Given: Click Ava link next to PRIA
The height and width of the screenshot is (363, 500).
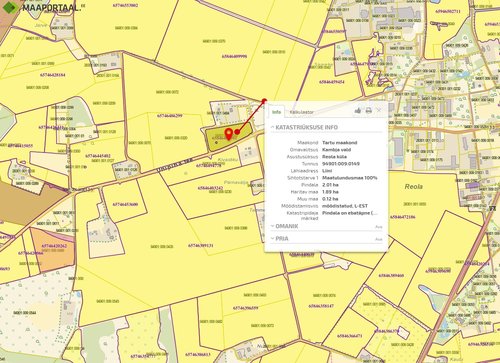Looking at the screenshot, I should coord(379,239).
